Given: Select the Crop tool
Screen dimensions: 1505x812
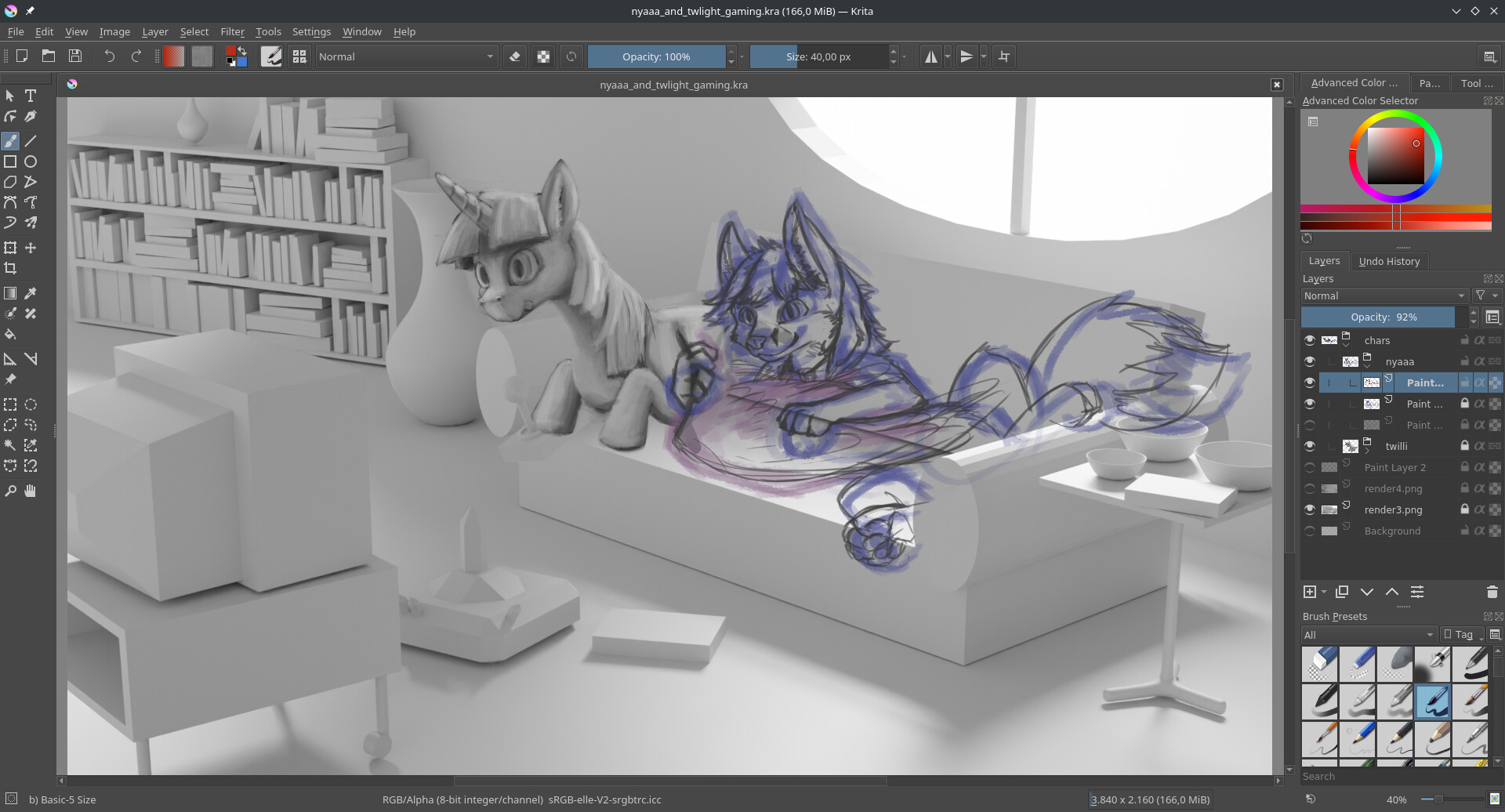Looking at the screenshot, I should pos(10,268).
